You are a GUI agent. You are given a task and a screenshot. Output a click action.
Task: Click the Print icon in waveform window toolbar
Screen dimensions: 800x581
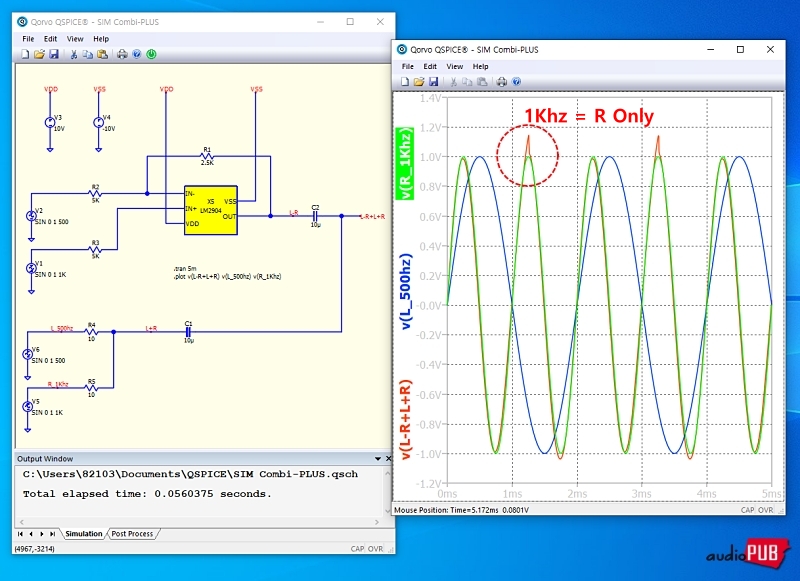coord(499,81)
